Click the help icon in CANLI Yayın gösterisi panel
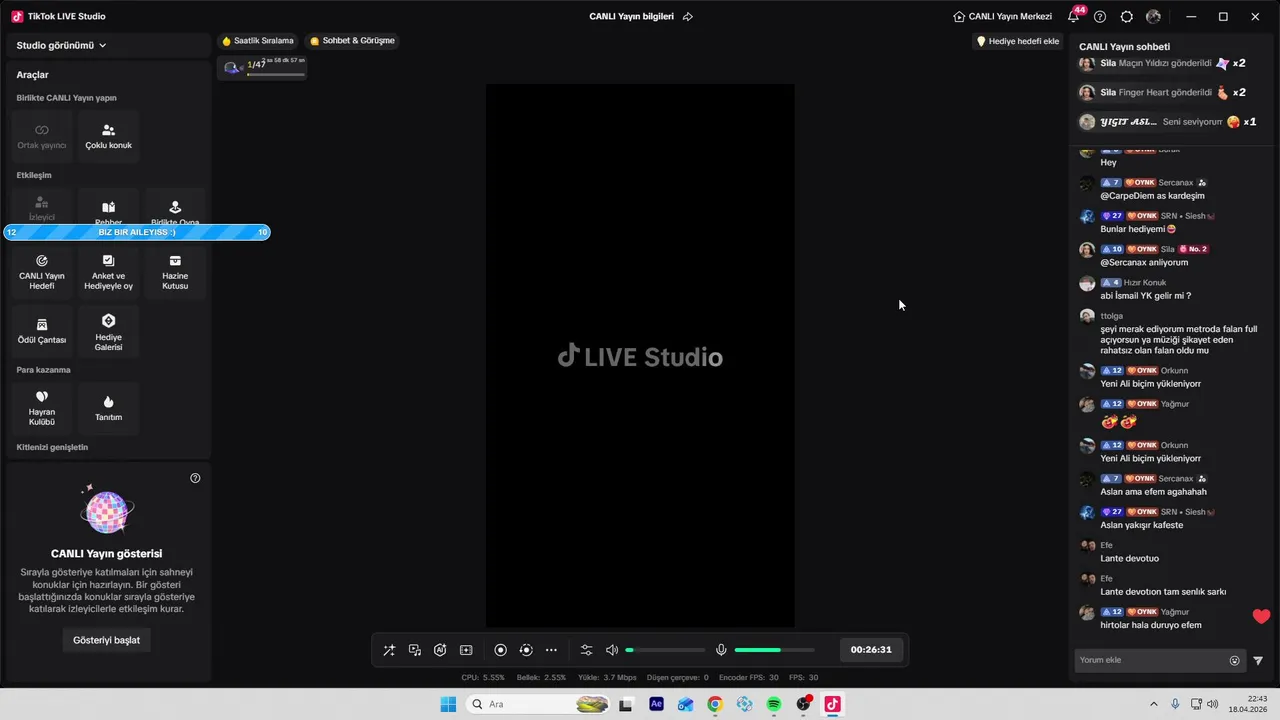1280x720 pixels. point(195,478)
